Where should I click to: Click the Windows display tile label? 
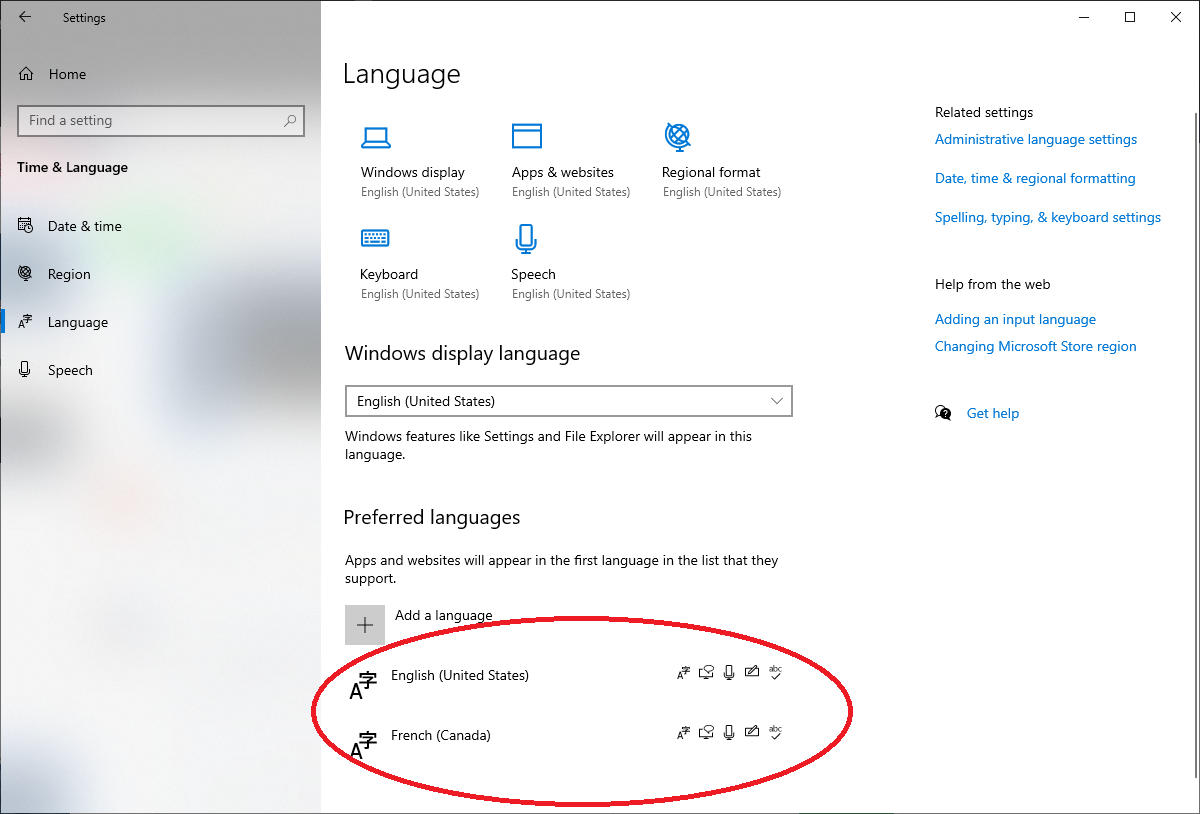pos(413,172)
